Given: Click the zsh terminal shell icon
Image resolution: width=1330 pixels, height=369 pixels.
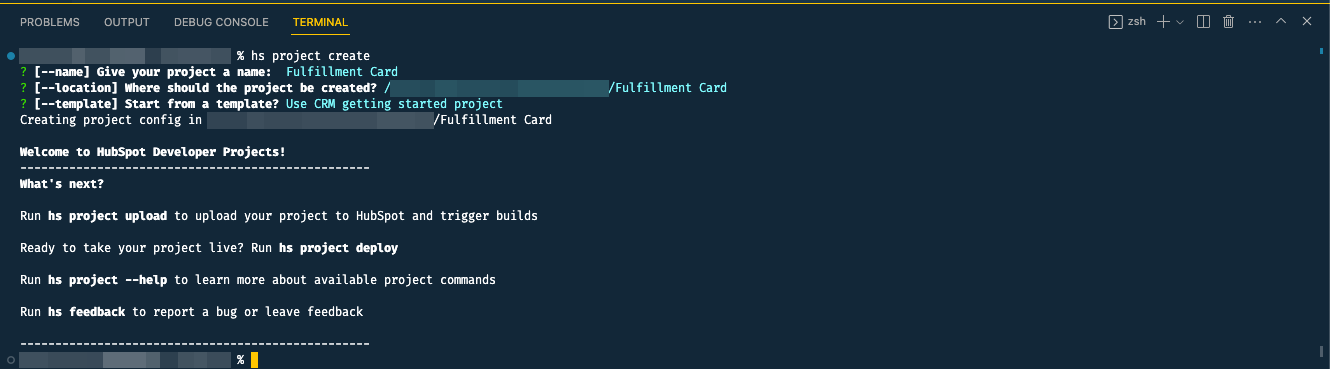Looking at the screenshot, I should (1115, 22).
